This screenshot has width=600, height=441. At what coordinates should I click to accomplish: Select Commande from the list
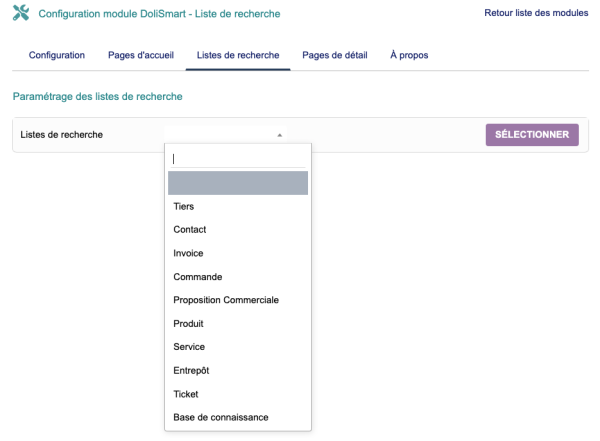click(197, 276)
